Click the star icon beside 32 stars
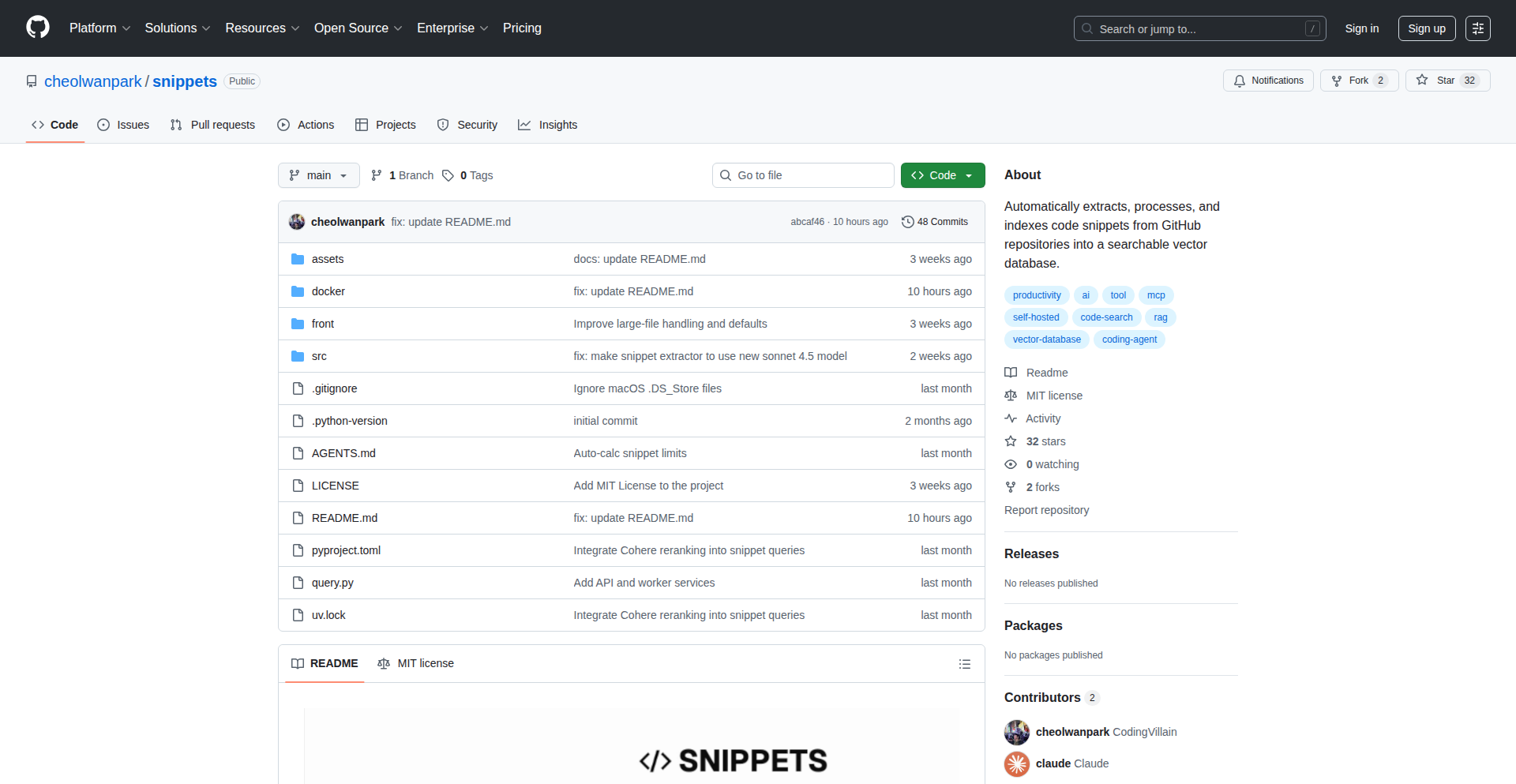Screen dimensions: 1516x784 pos(1011,441)
